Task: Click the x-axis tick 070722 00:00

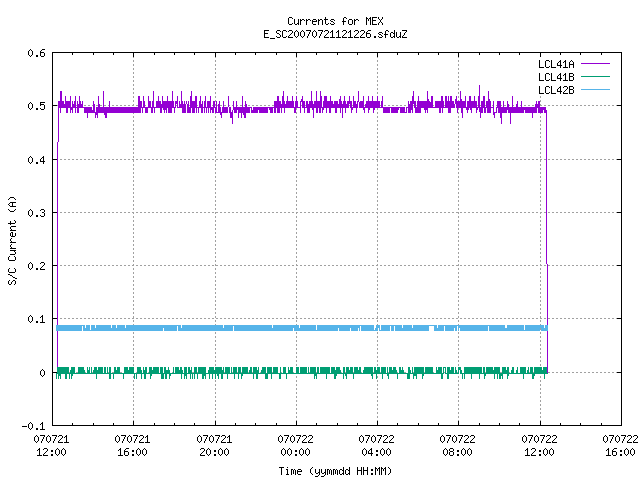Action: (296, 445)
